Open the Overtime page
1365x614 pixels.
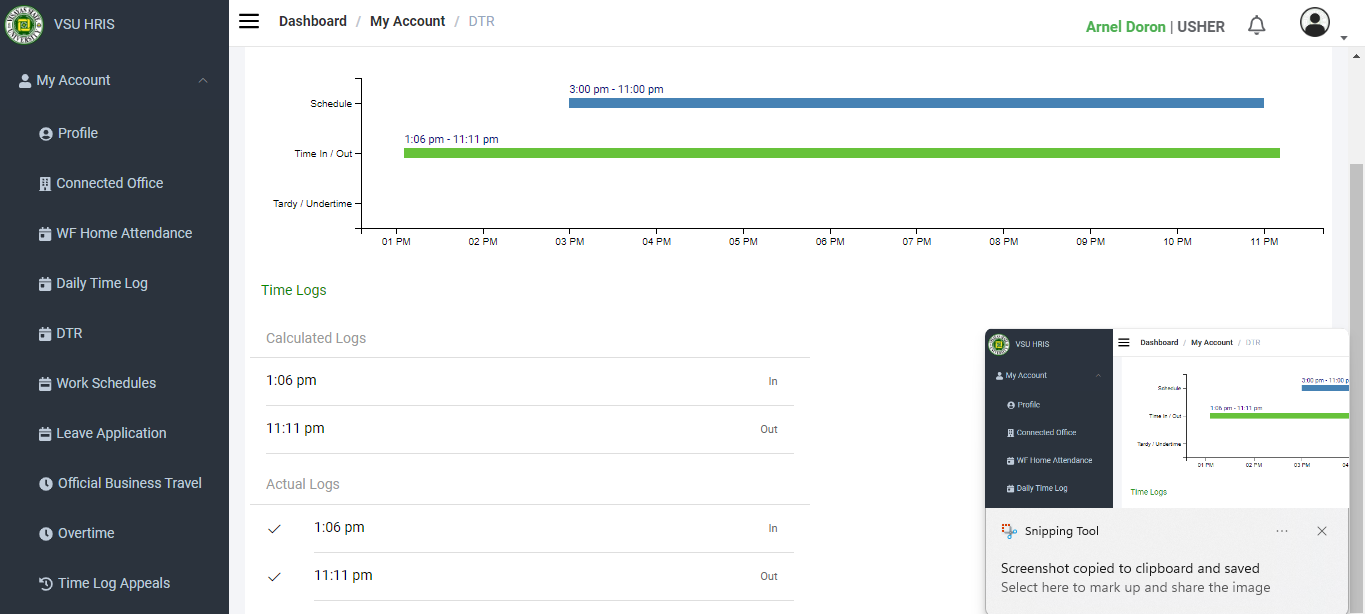tap(85, 533)
